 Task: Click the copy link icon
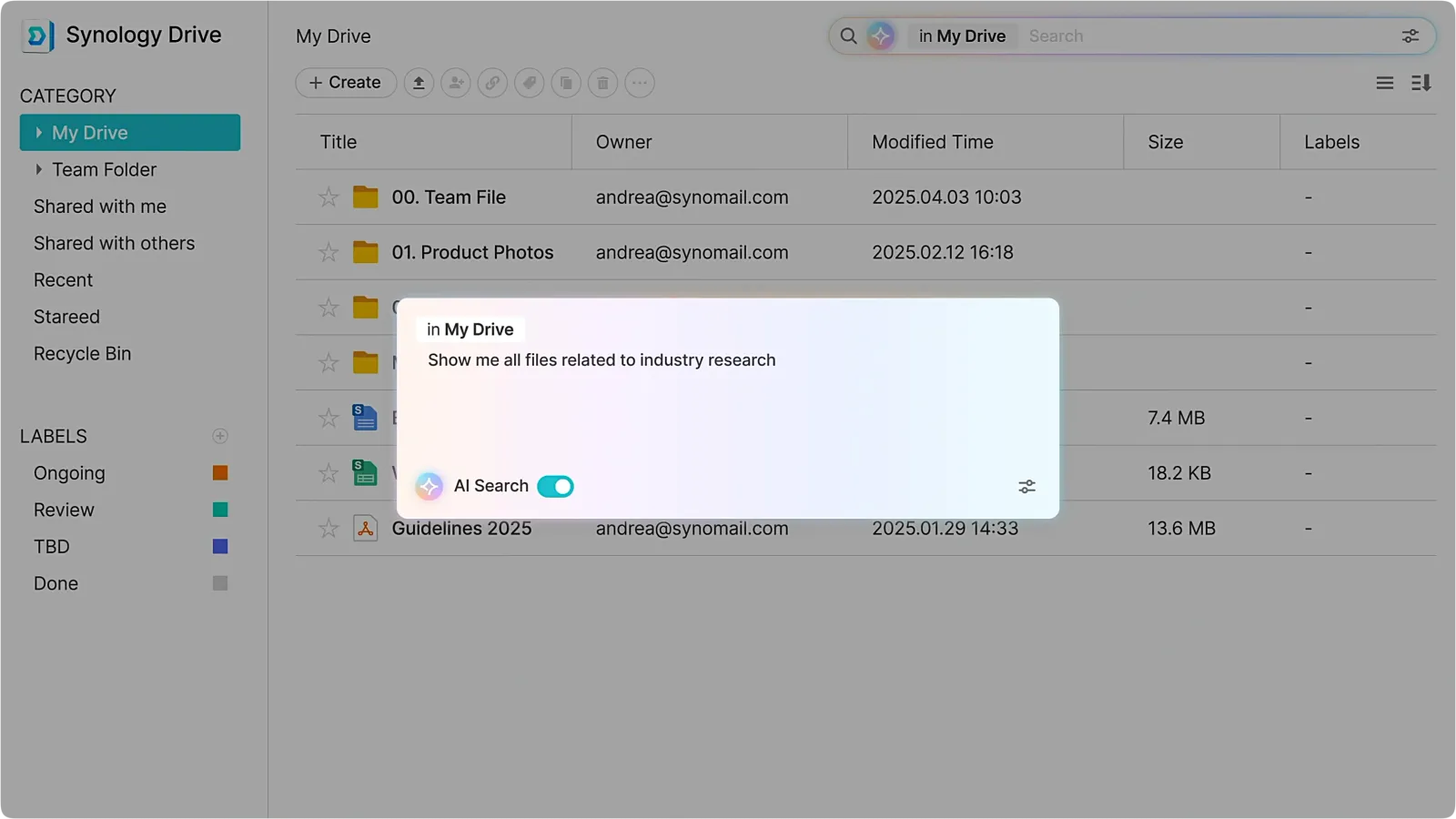[492, 83]
